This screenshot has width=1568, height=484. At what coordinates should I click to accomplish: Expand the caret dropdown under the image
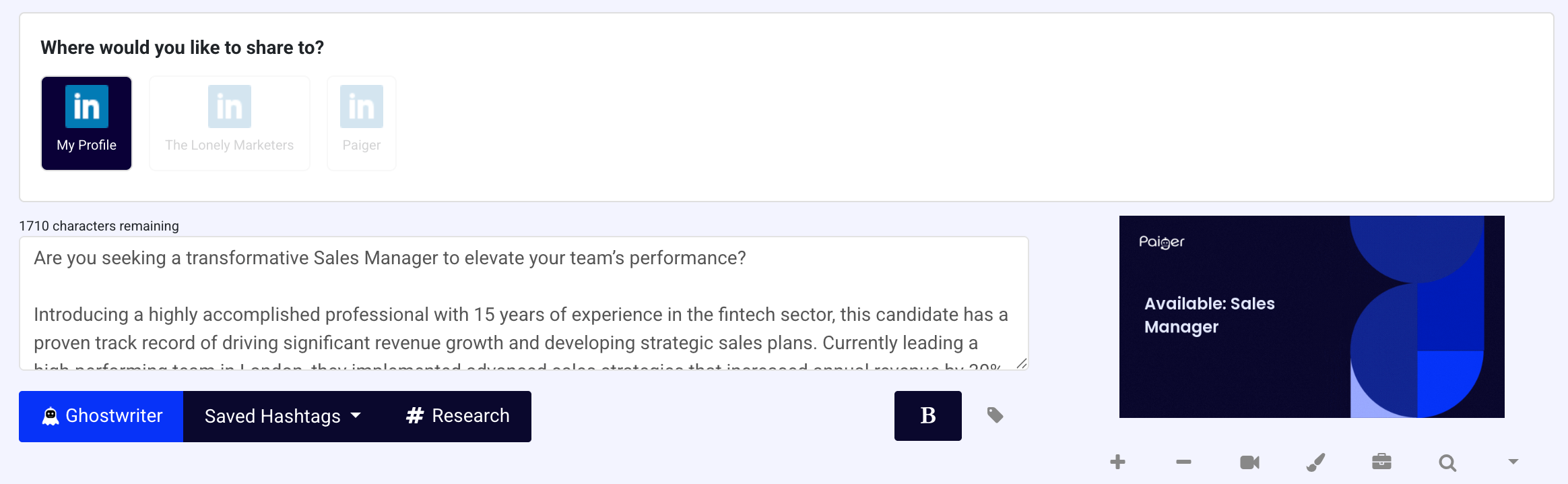(x=1513, y=462)
